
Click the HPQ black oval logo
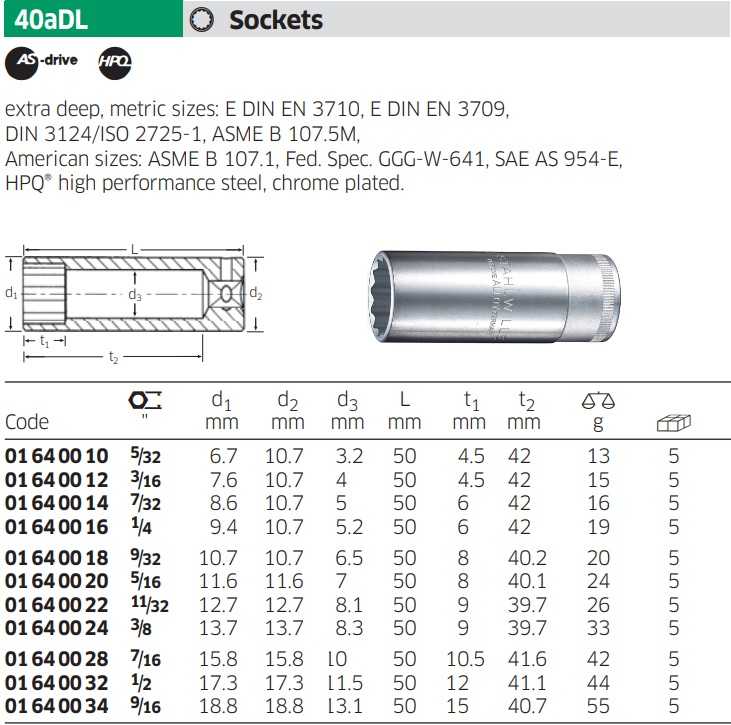click(114, 63)
